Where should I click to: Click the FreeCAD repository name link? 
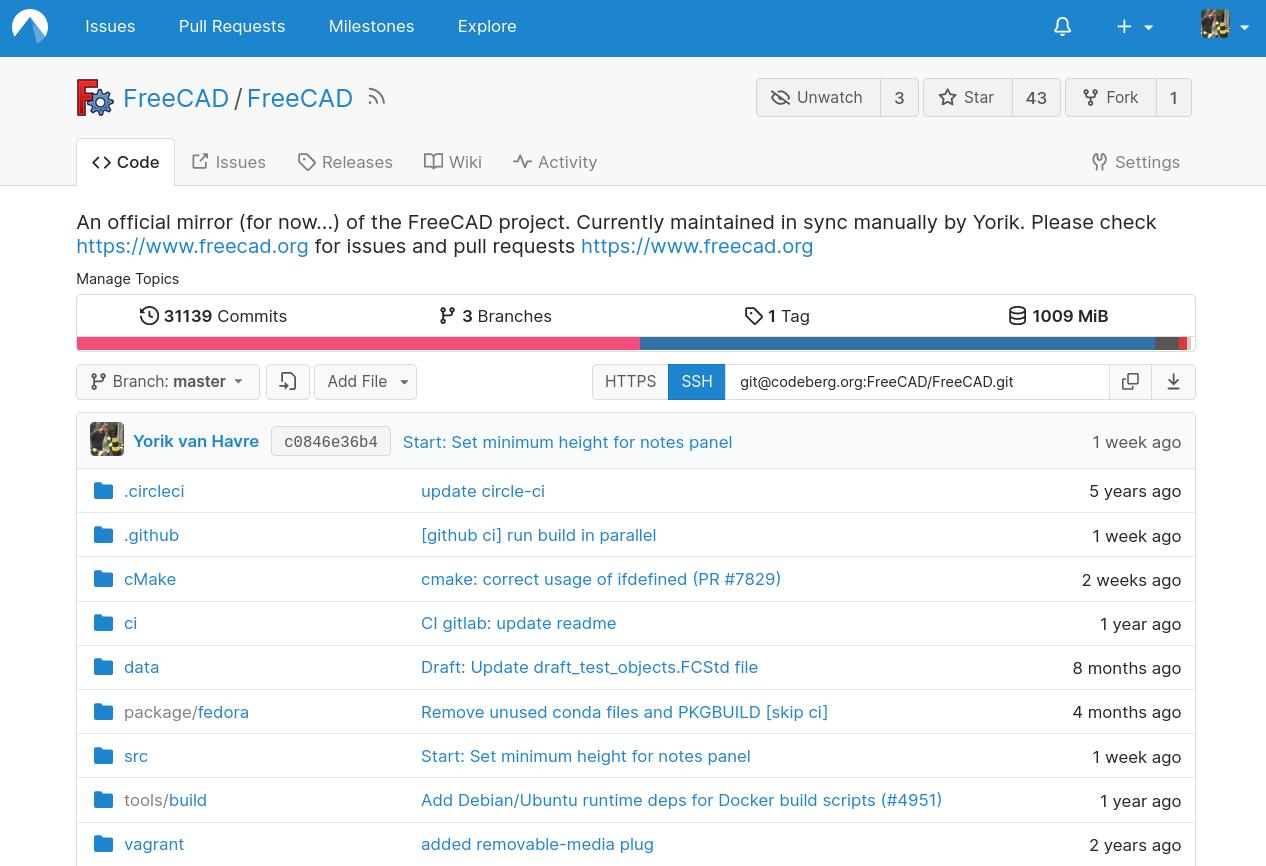pos(300,98)
